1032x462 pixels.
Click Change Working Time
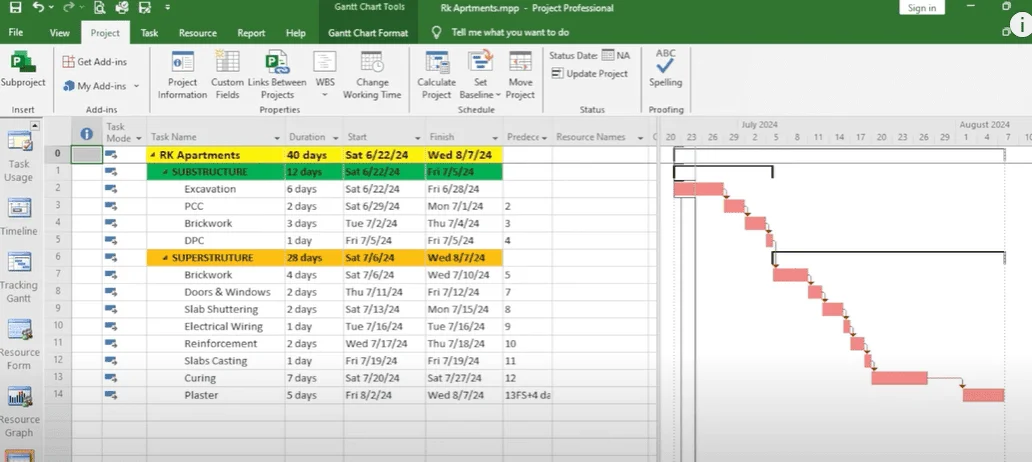point(372,75)
